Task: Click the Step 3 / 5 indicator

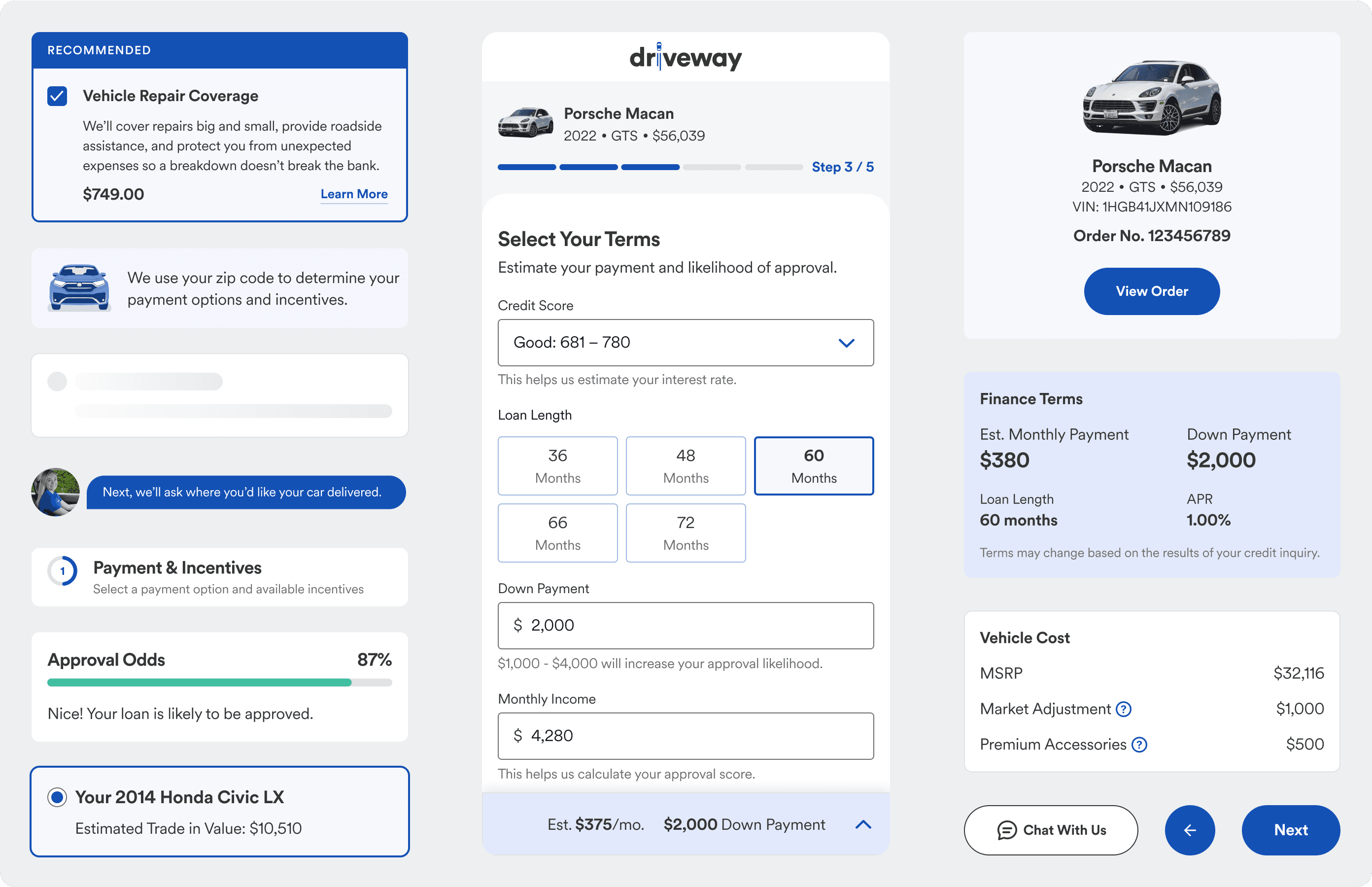Action: click(x=842, y=167)
